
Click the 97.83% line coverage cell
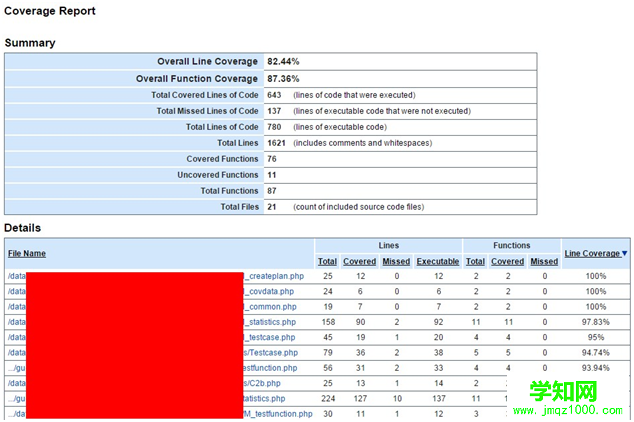tap(596, 322)
